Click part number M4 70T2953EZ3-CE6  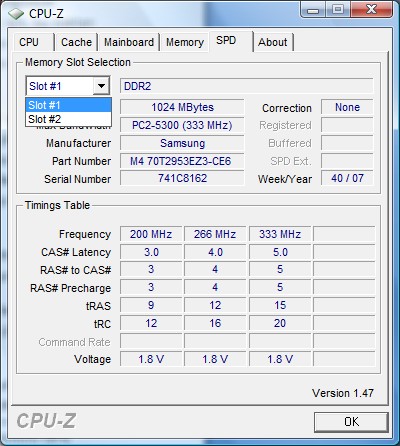pyautogui.click(x=182, y=161)
